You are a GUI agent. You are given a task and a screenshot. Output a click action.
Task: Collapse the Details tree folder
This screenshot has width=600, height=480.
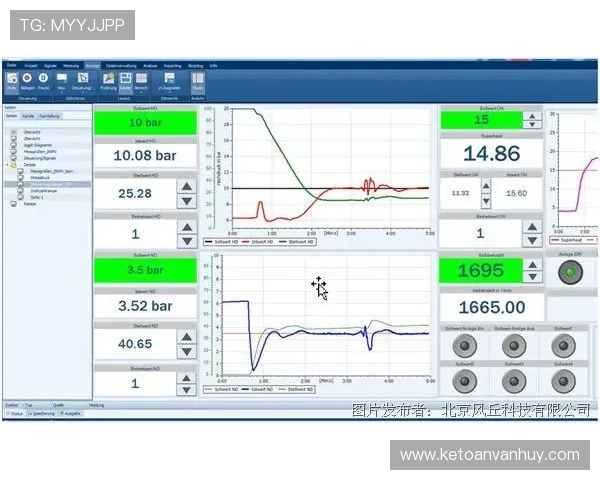tap(10, 164)
